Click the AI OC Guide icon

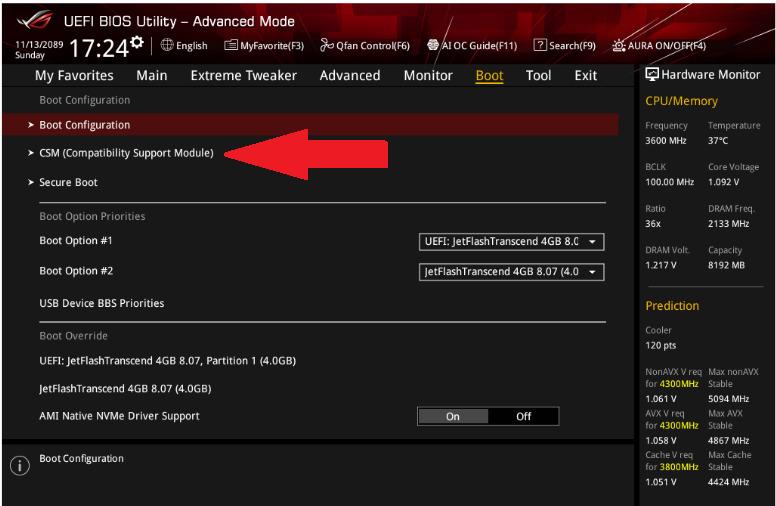[433, 45]
